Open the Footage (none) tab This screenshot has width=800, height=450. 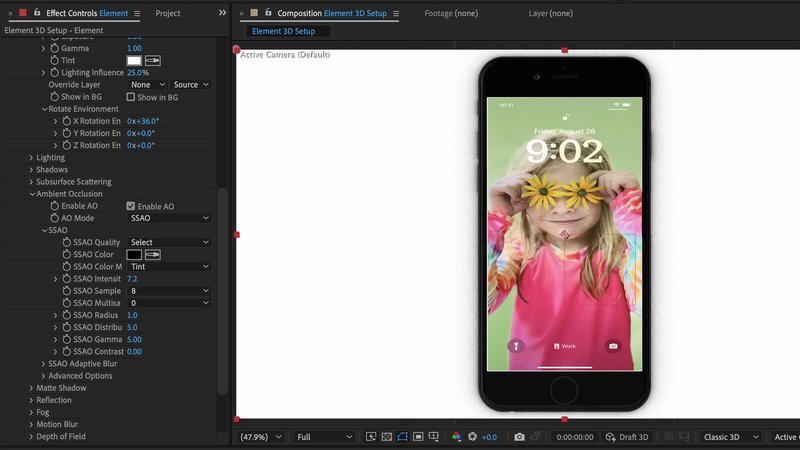pos(452,13)
